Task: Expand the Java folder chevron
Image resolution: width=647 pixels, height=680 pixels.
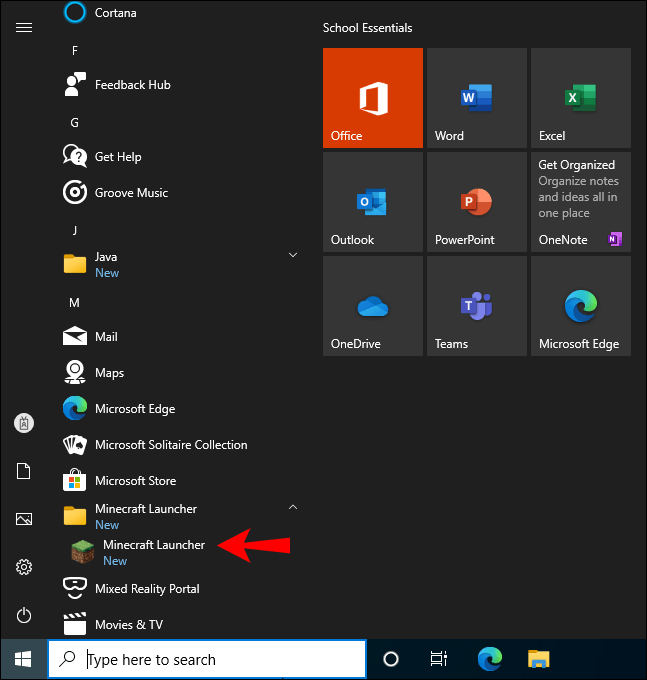Action: [x=293, y=255]
